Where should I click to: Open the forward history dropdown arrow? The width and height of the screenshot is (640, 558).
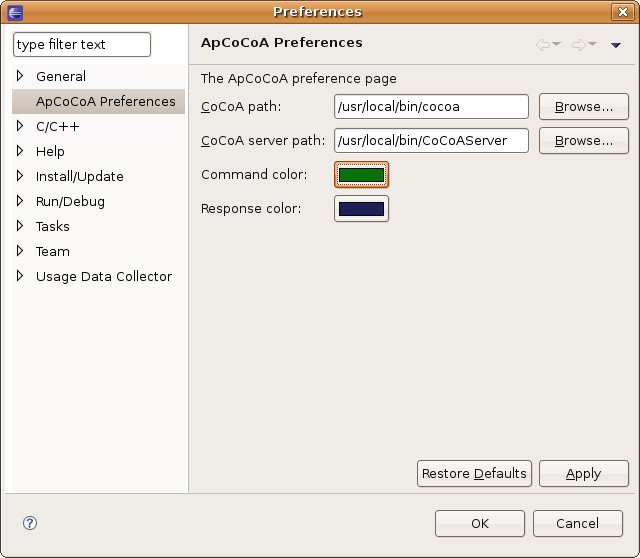point(592,44)
